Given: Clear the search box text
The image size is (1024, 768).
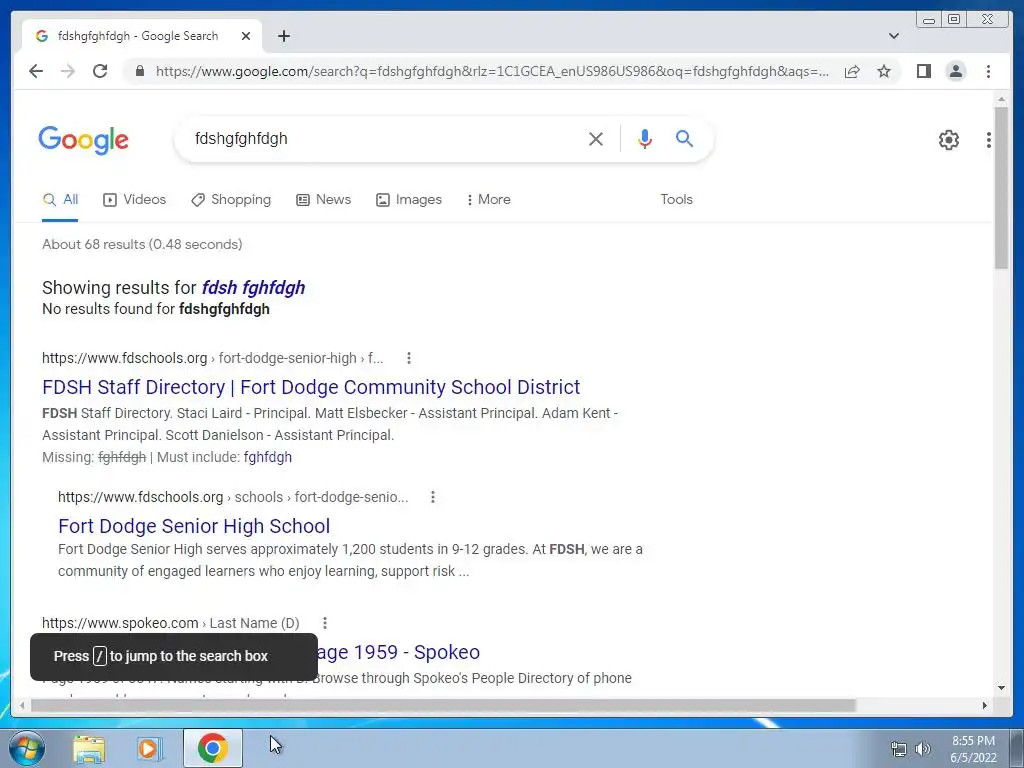Looking at the screenshot, I should (x=596, y=138).
